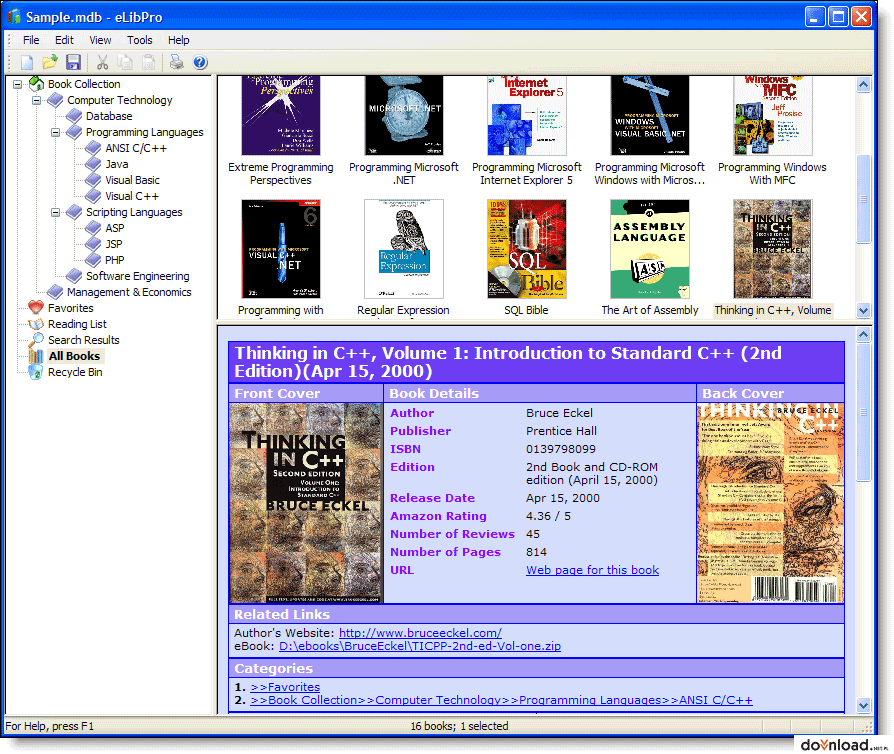This screenshot has width=894, height=754.
Task: Click the Software Engineering book icon
Action: (74, 275)
